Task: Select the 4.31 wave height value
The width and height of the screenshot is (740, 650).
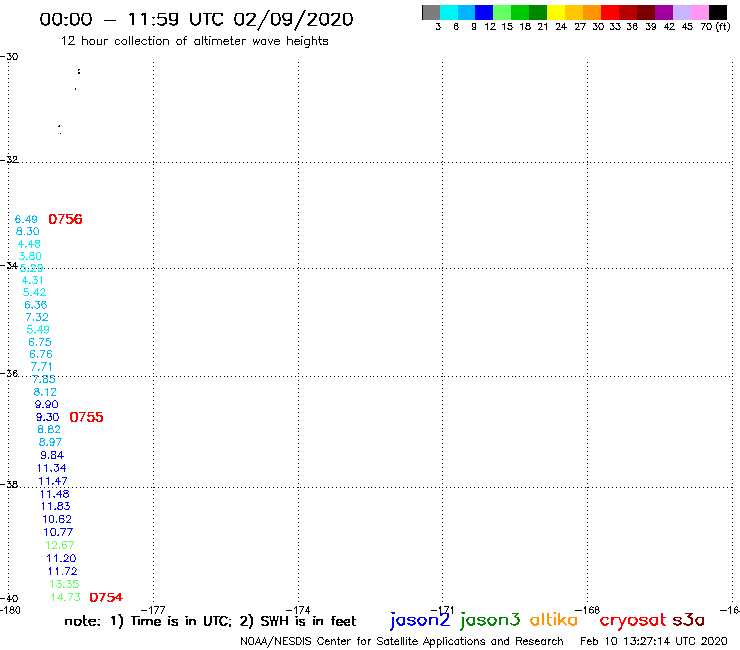Action: coord(33,280)
